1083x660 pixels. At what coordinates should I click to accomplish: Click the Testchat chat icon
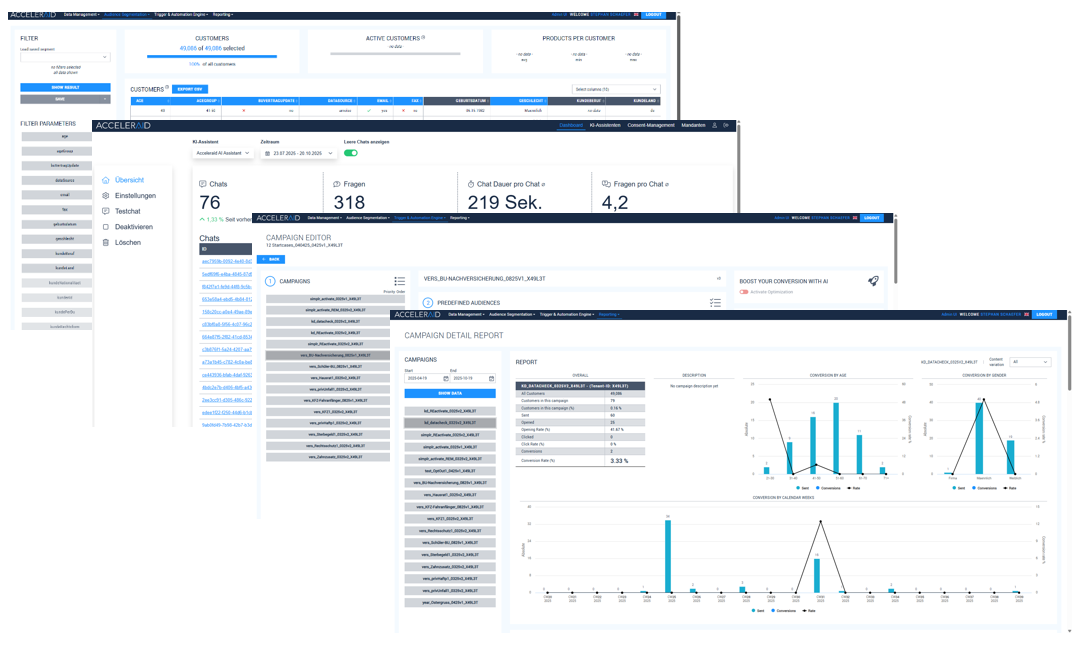[106, 211]
